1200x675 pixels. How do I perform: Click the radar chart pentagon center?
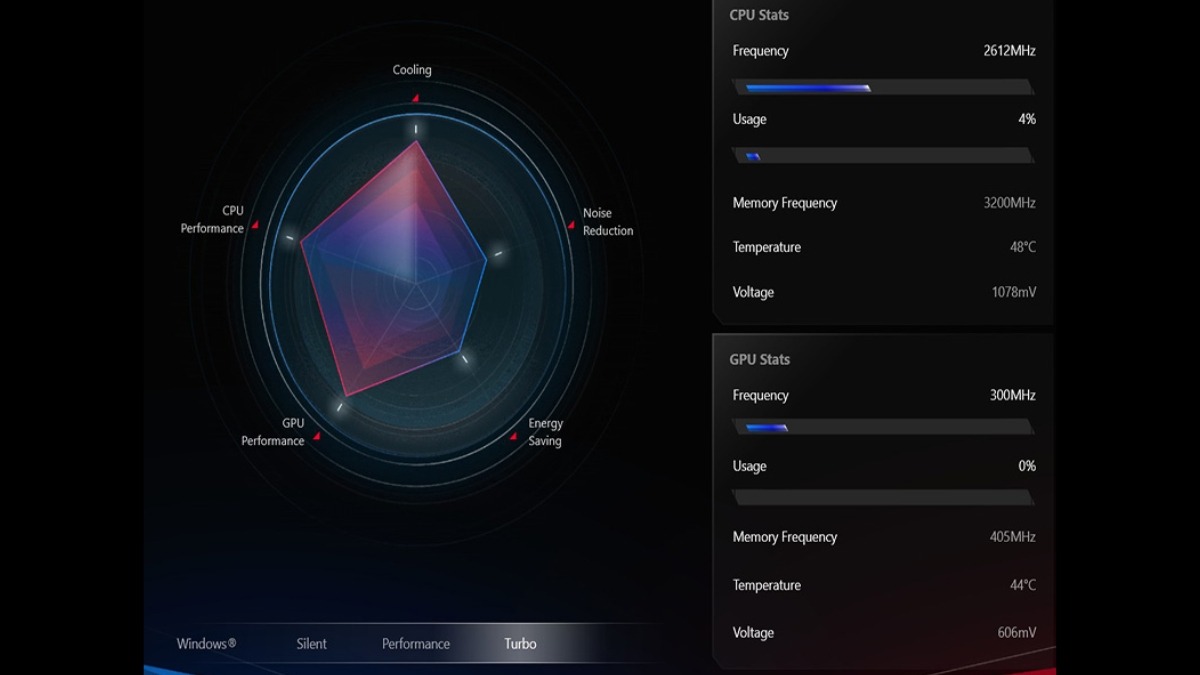[x=414, y=286]
